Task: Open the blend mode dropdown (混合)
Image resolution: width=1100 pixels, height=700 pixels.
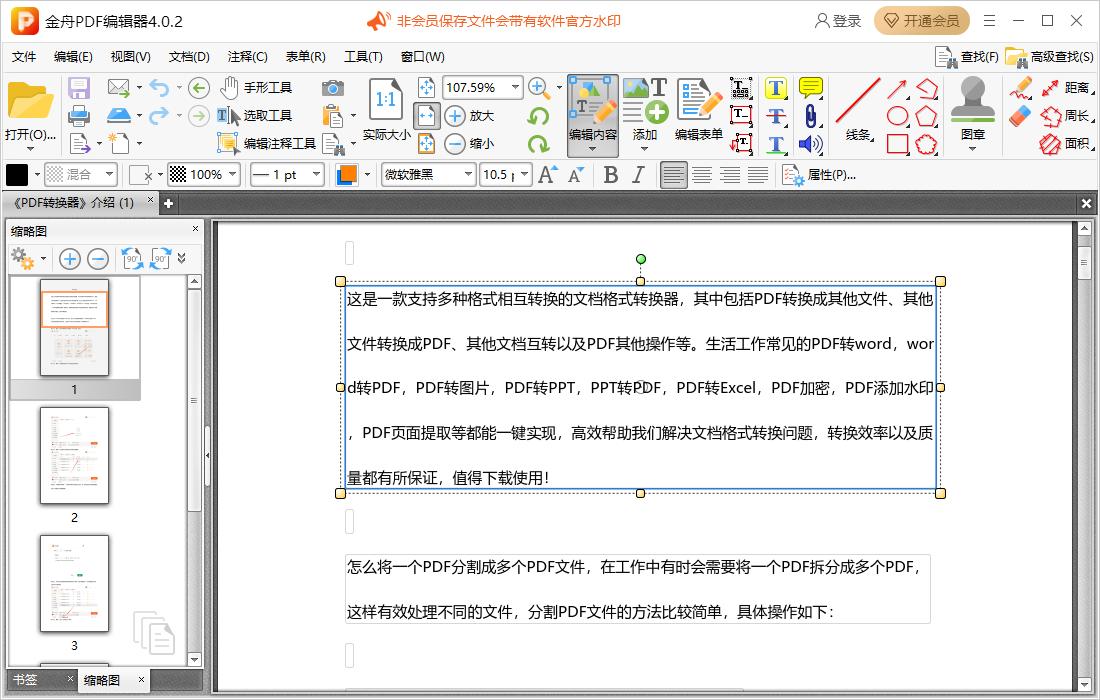Action: pos(80,174)
